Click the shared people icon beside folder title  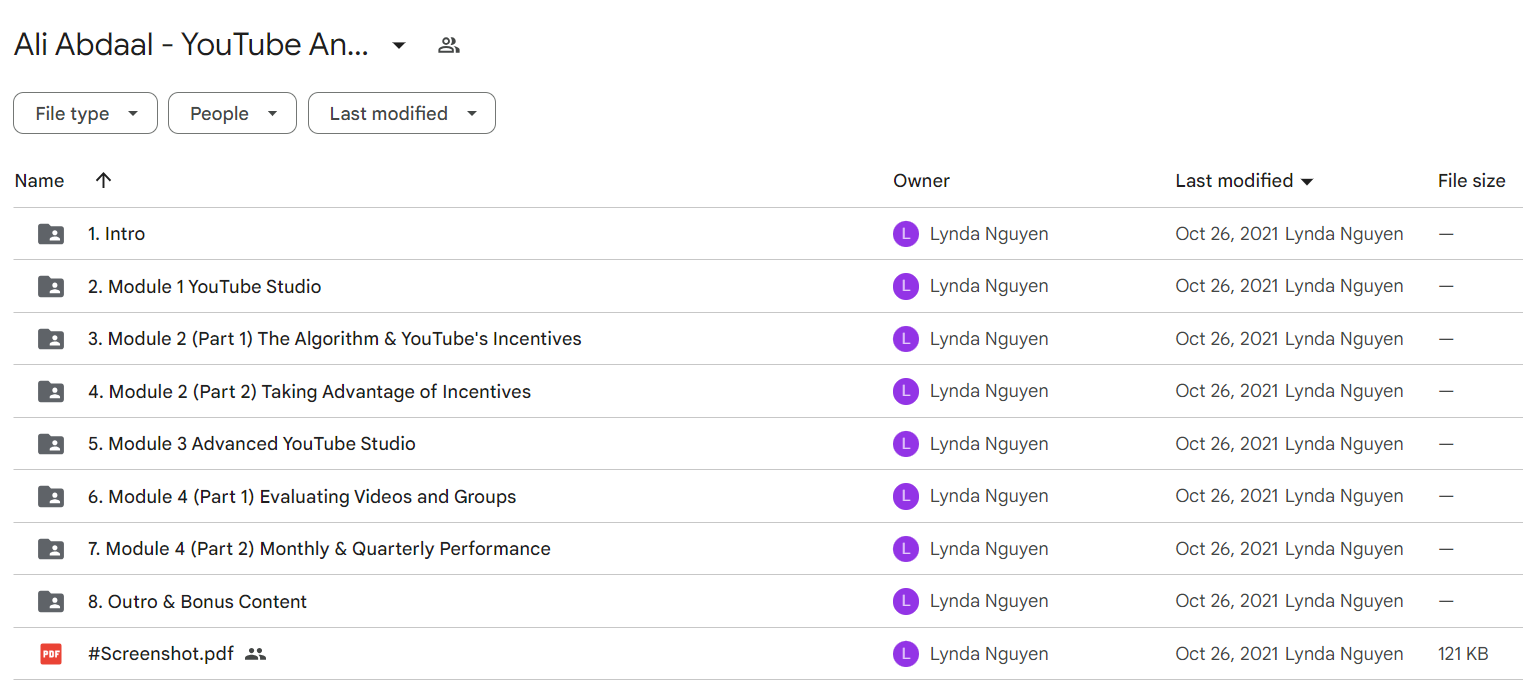pyautogui.click(x=449, y=45)
